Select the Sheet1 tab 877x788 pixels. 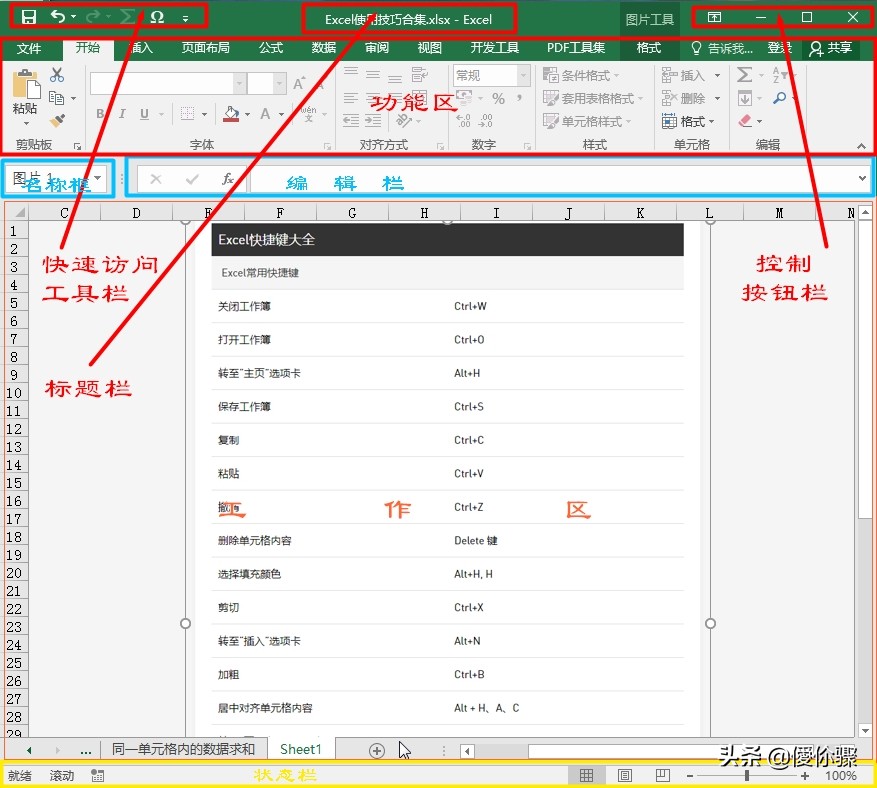[x=301, y=749]
